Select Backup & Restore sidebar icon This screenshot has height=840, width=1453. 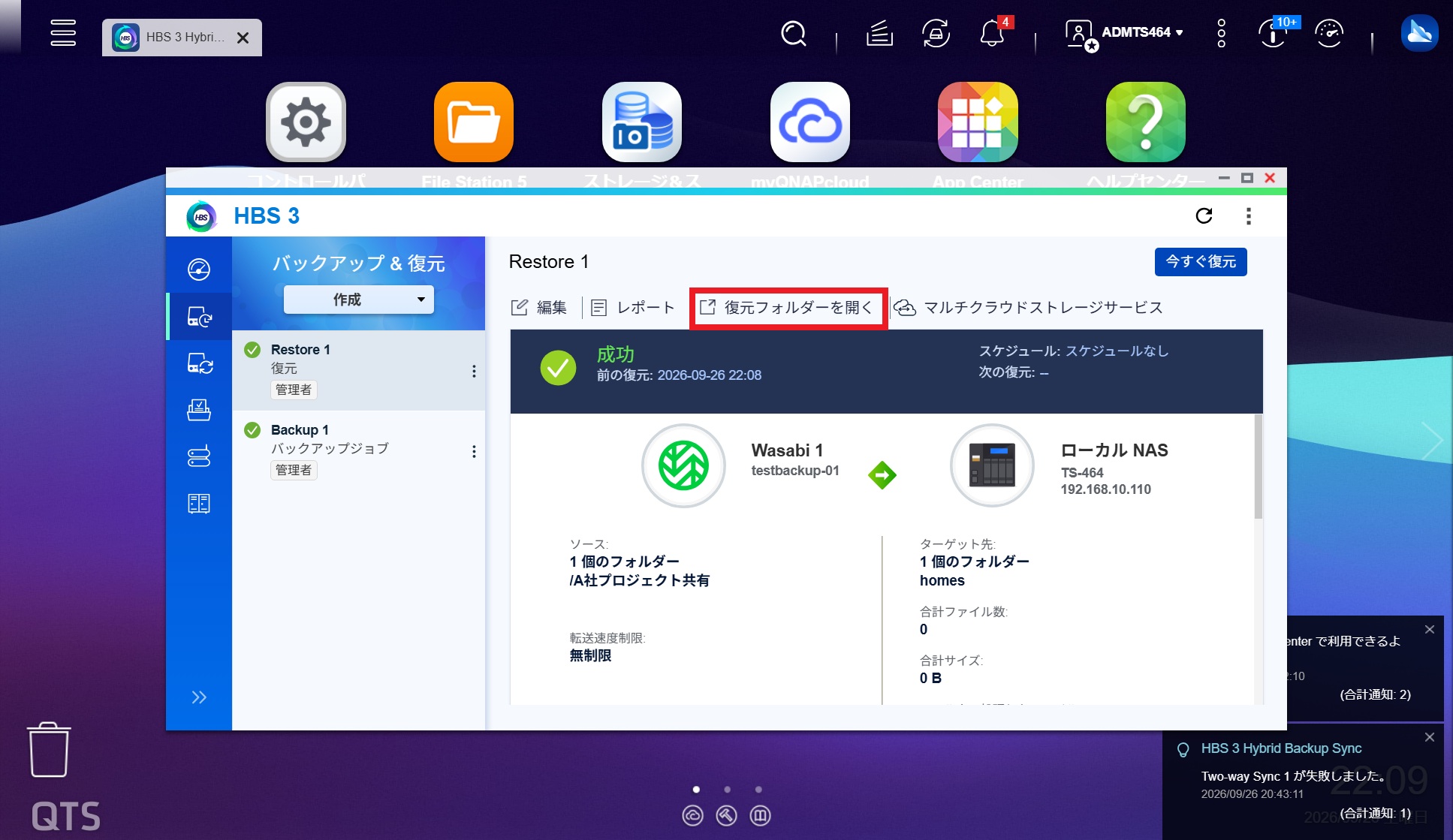click(x=199, y=316)
